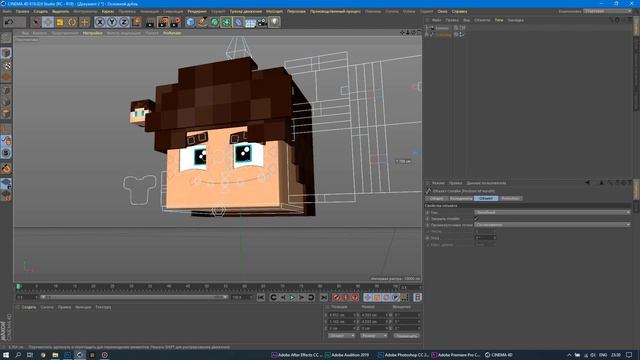This screenshot has width=640, height=360.
Task: Open the MoGraph menu
Action: (274, 11)
